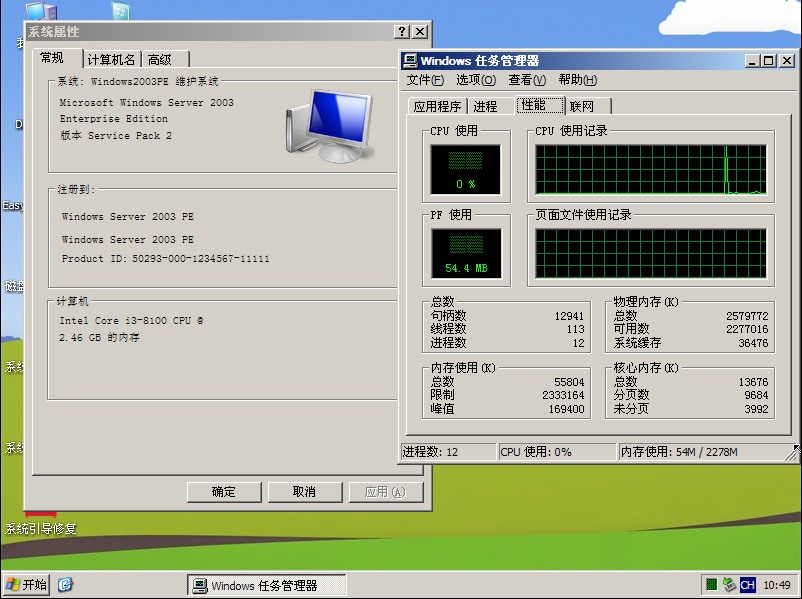This screenshot has width=802, height=599.
Task: Click physical memory total 2579772
Action: (747, 316)
